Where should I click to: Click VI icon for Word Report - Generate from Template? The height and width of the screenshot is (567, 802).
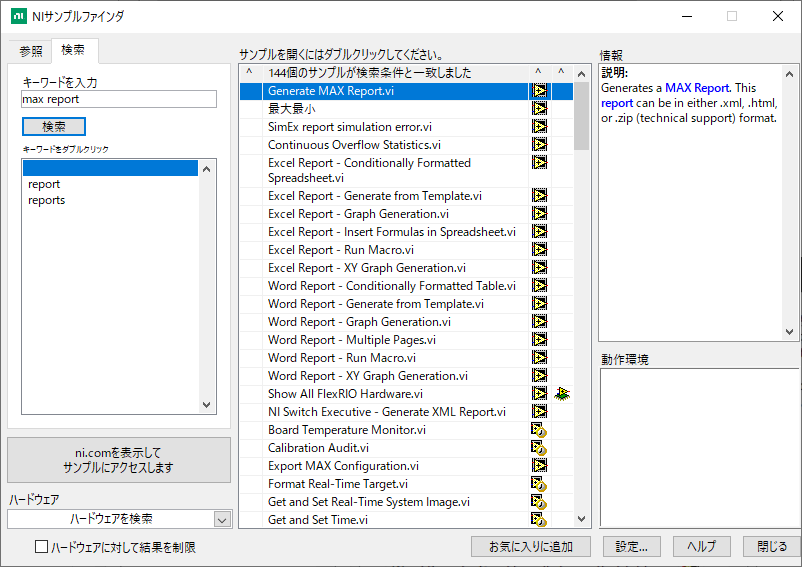click(x=539, y=304)
